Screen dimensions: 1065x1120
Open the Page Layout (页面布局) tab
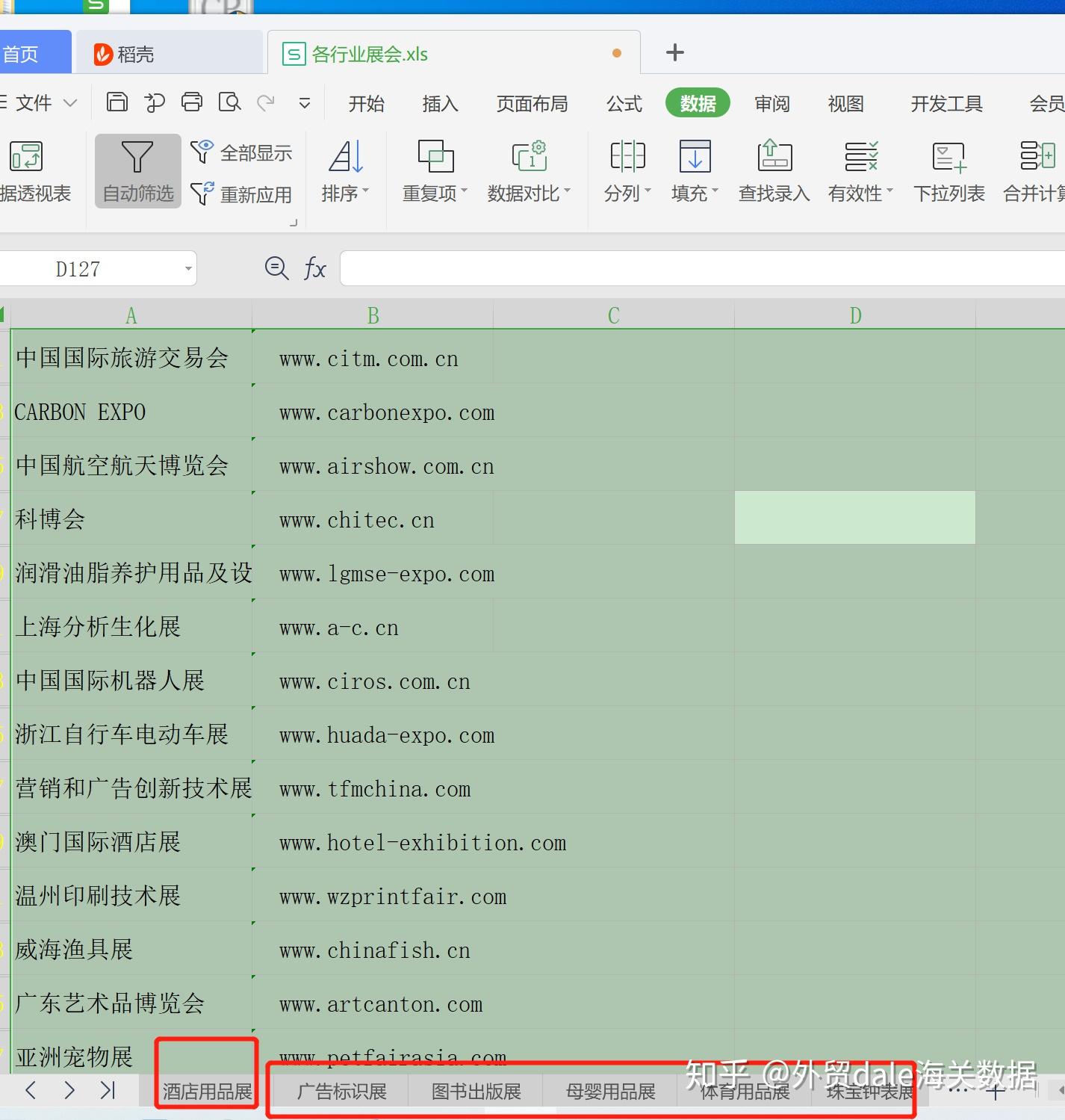point(532,103)
